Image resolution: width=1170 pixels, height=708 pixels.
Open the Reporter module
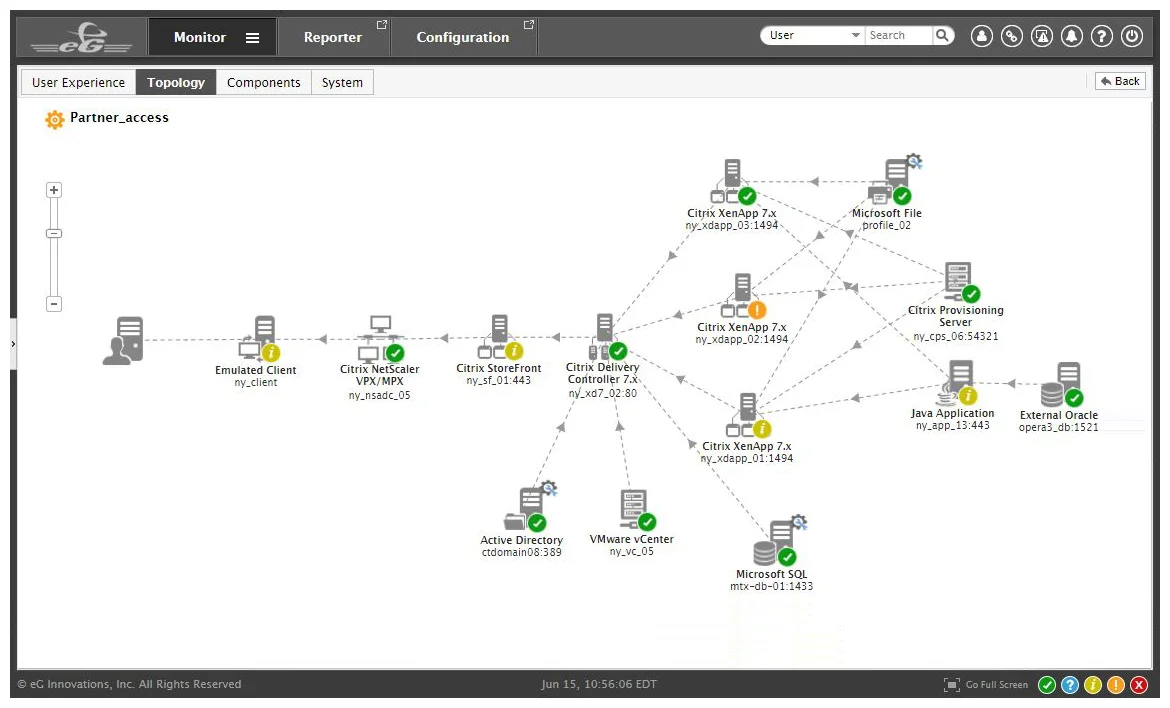[333, 37]
